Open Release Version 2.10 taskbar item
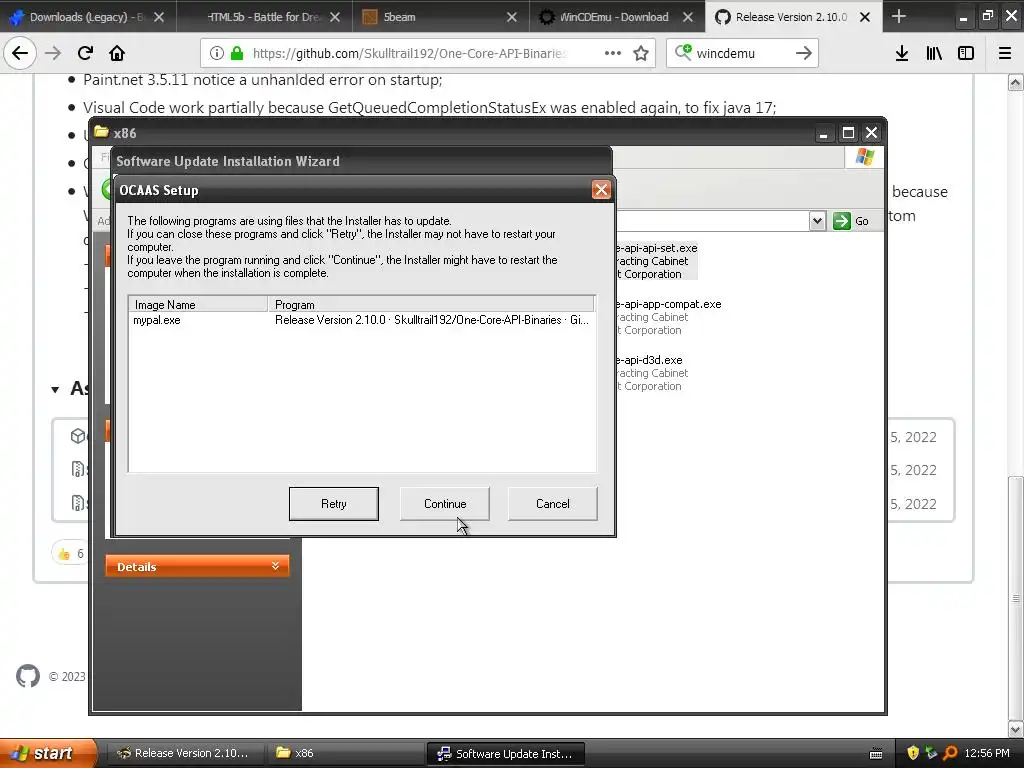 [185, 753]
